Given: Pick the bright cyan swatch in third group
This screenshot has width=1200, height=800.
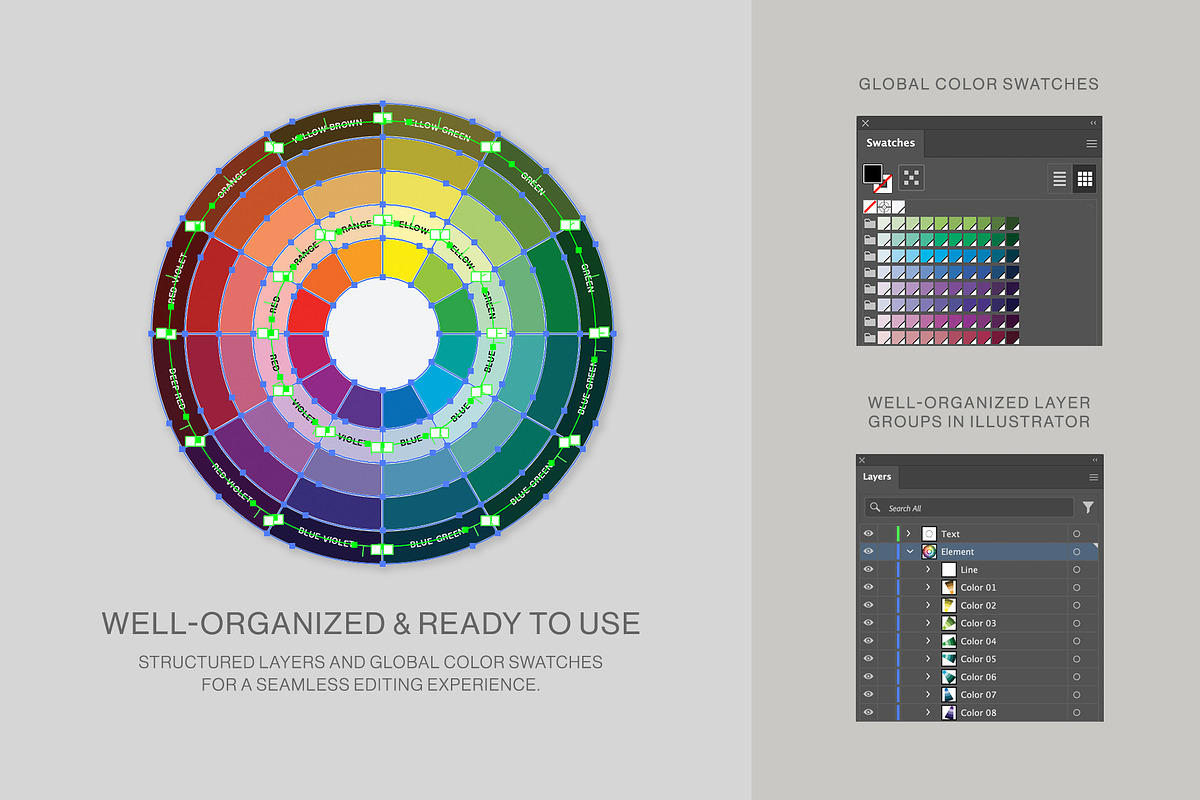Looking at the screenshot, I should click(x=927, y=256).
